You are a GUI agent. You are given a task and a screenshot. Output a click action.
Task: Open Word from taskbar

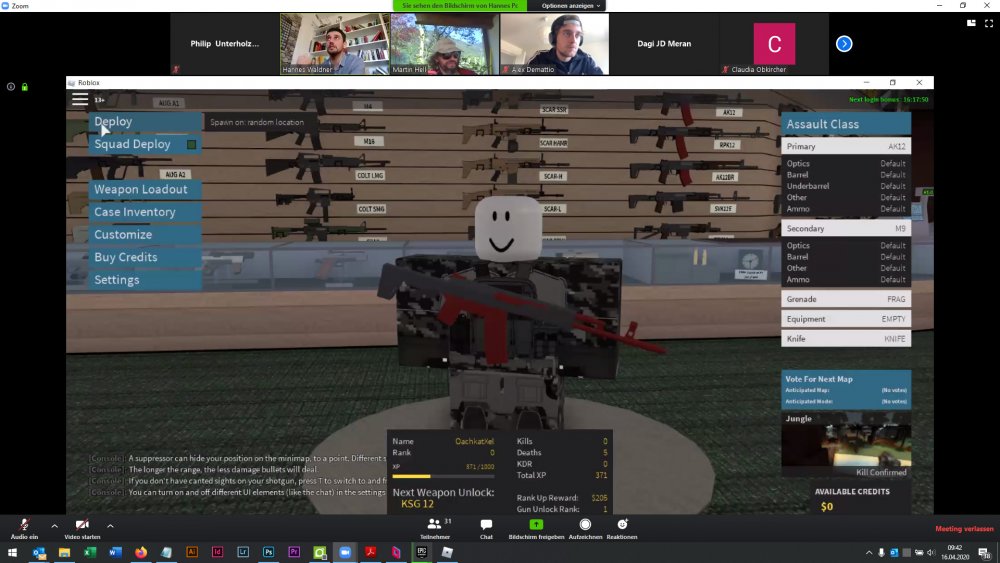[x=115, y=552]
